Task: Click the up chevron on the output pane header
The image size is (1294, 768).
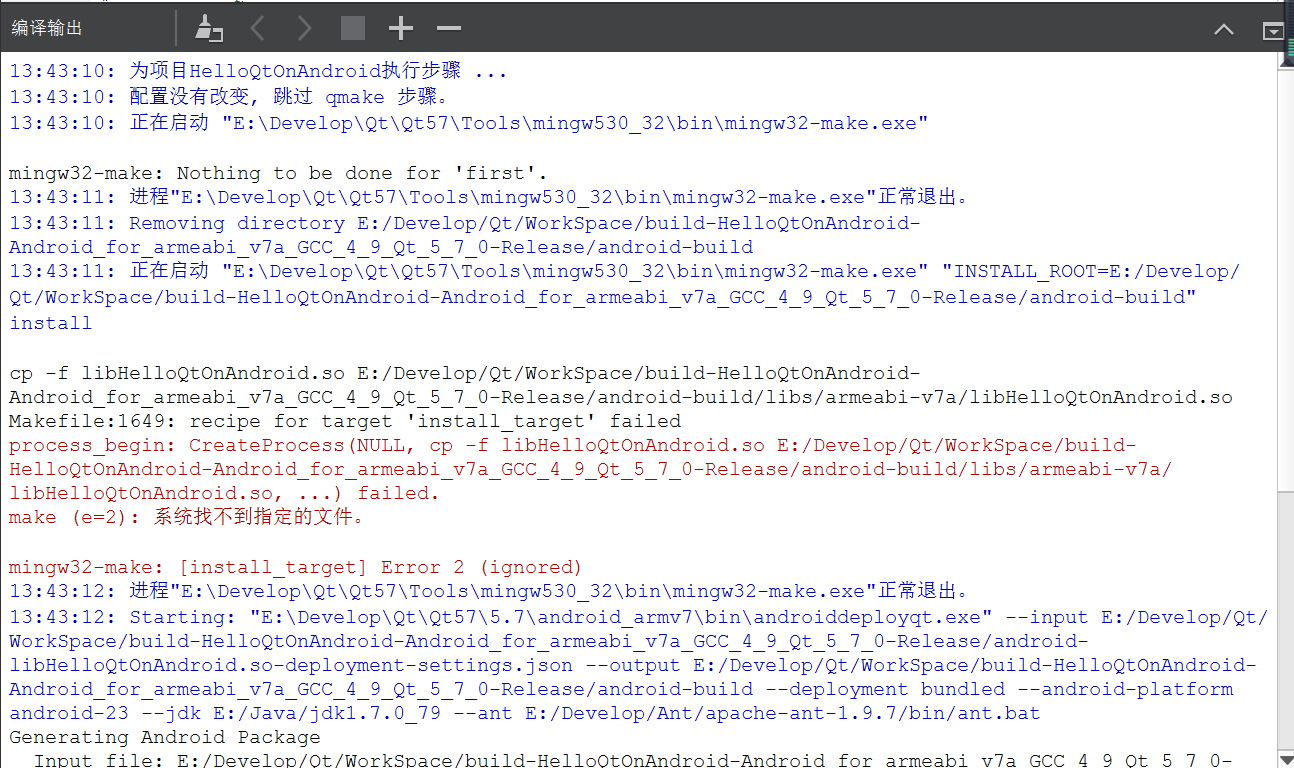Action: point(1224,29)
